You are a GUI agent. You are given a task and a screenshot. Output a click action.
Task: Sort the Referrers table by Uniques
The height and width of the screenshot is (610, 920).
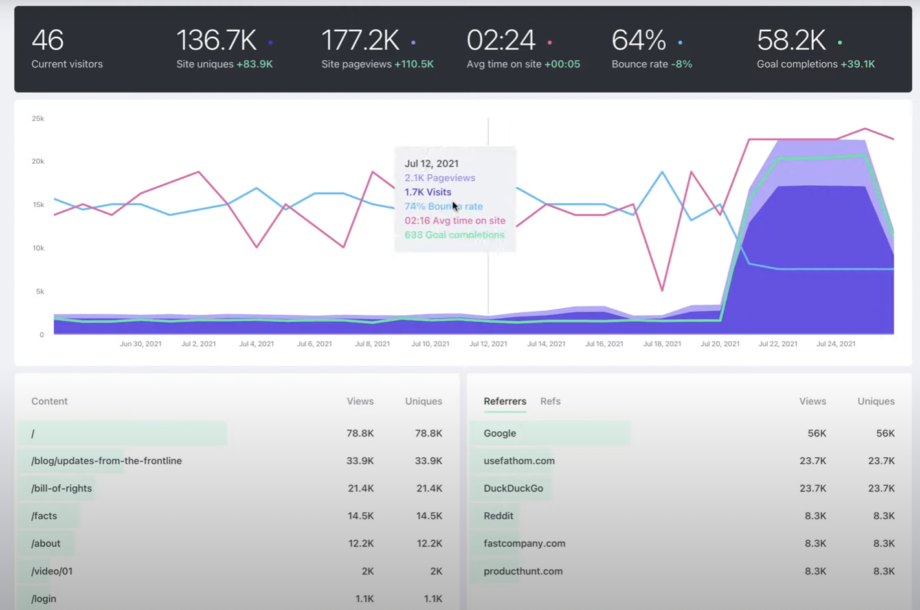coord(875,401)
